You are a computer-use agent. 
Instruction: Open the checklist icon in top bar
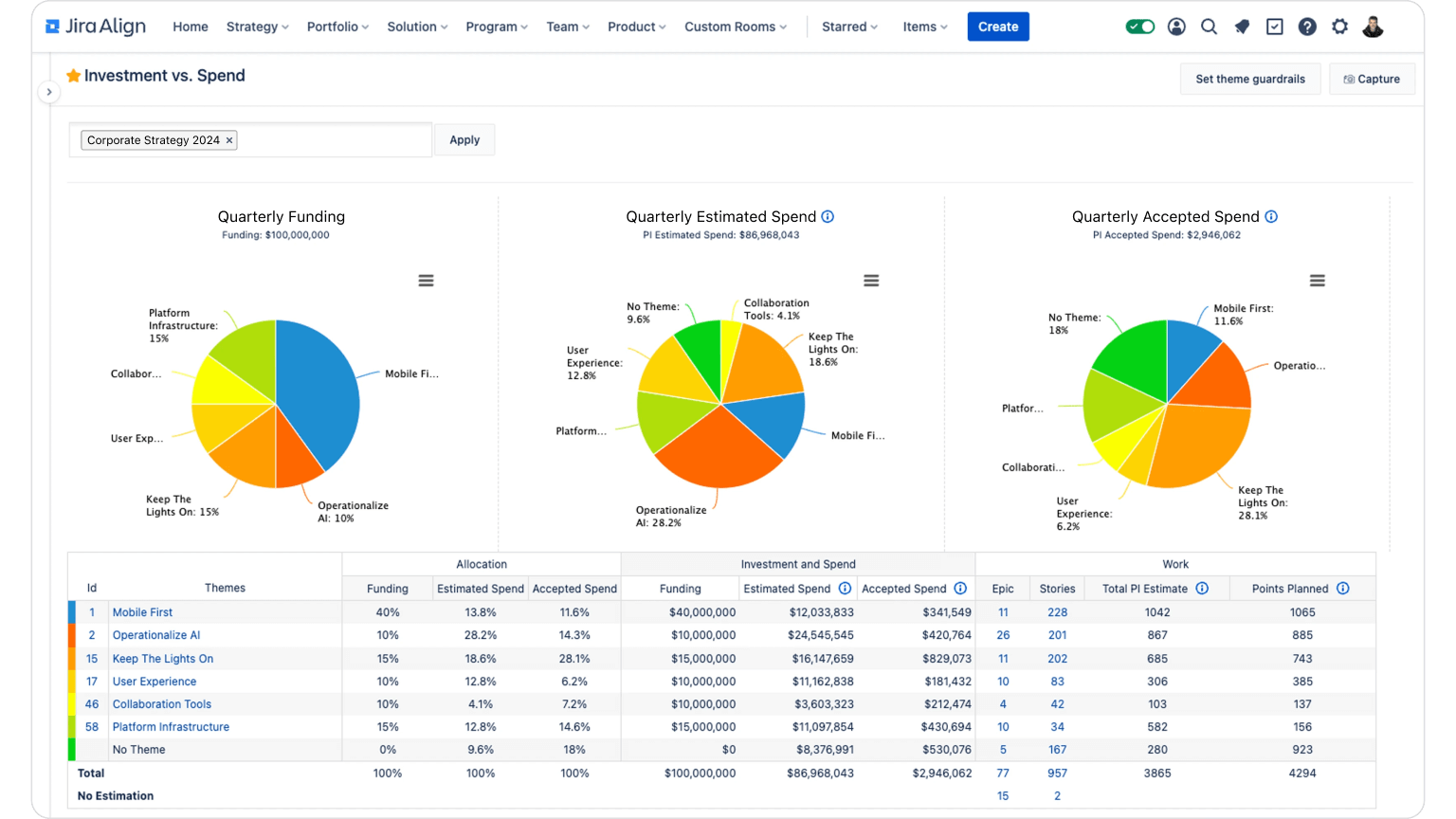1275,27
